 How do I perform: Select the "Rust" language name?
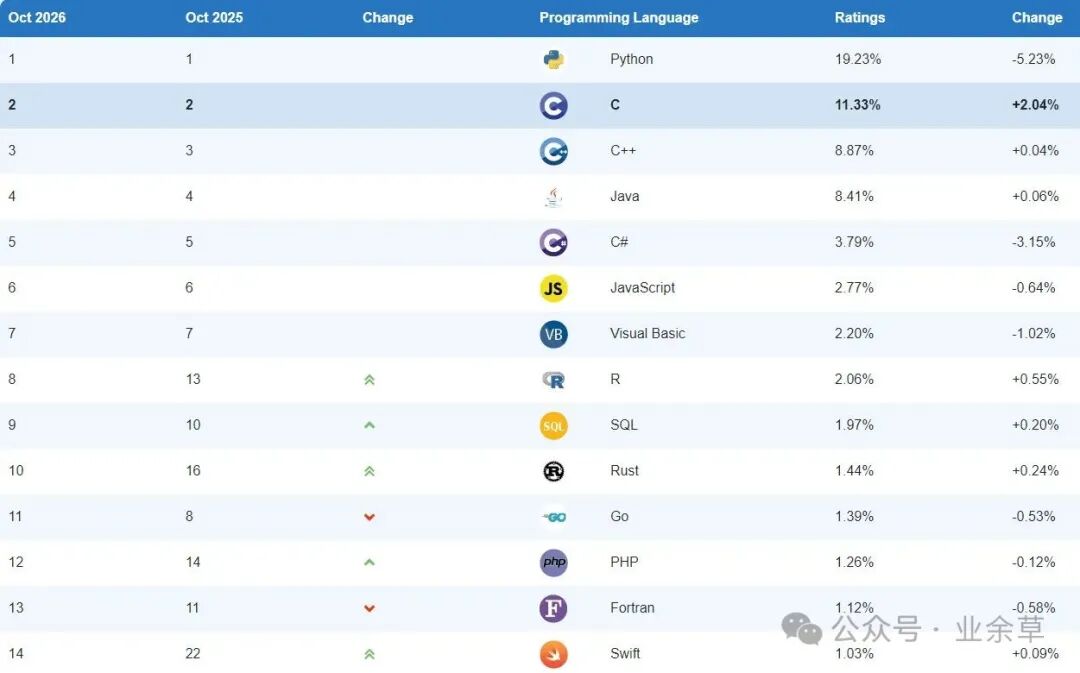pos(625,470)
